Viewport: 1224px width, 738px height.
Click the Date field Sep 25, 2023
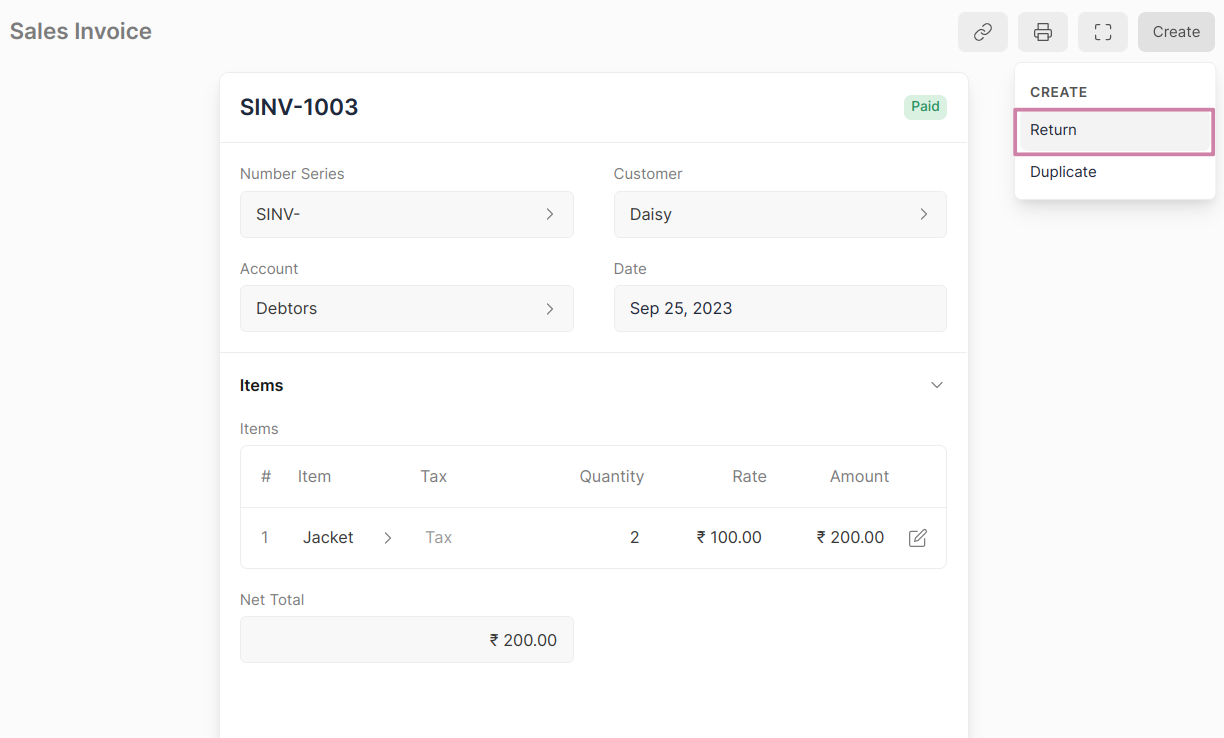[x=779, y=308]
